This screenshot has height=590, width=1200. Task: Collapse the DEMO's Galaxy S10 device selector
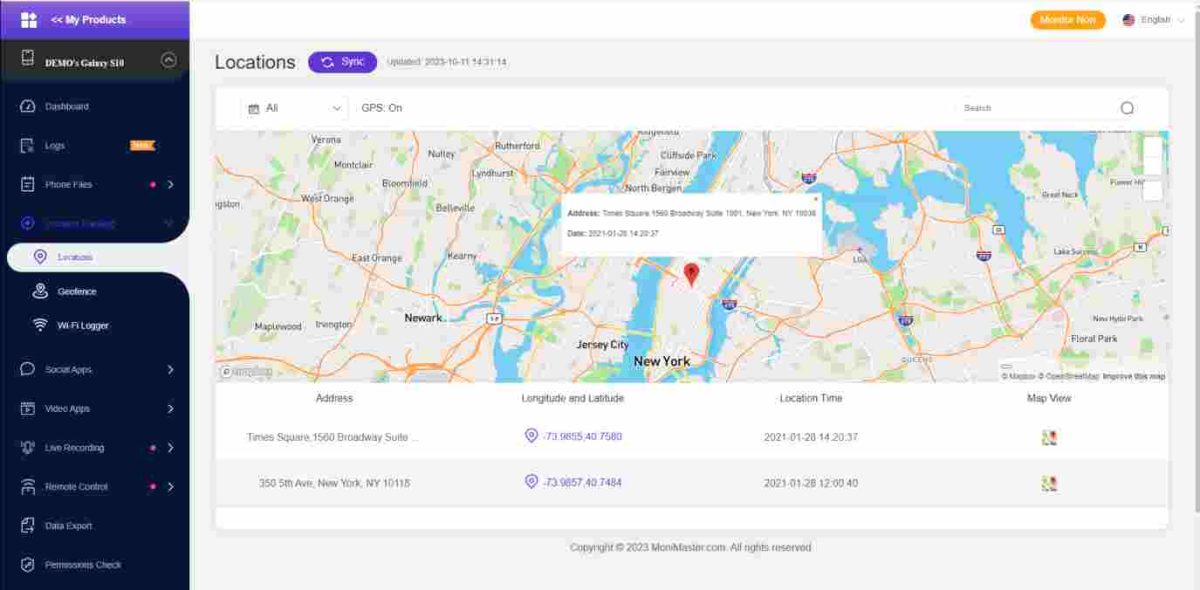coord(168,60)
